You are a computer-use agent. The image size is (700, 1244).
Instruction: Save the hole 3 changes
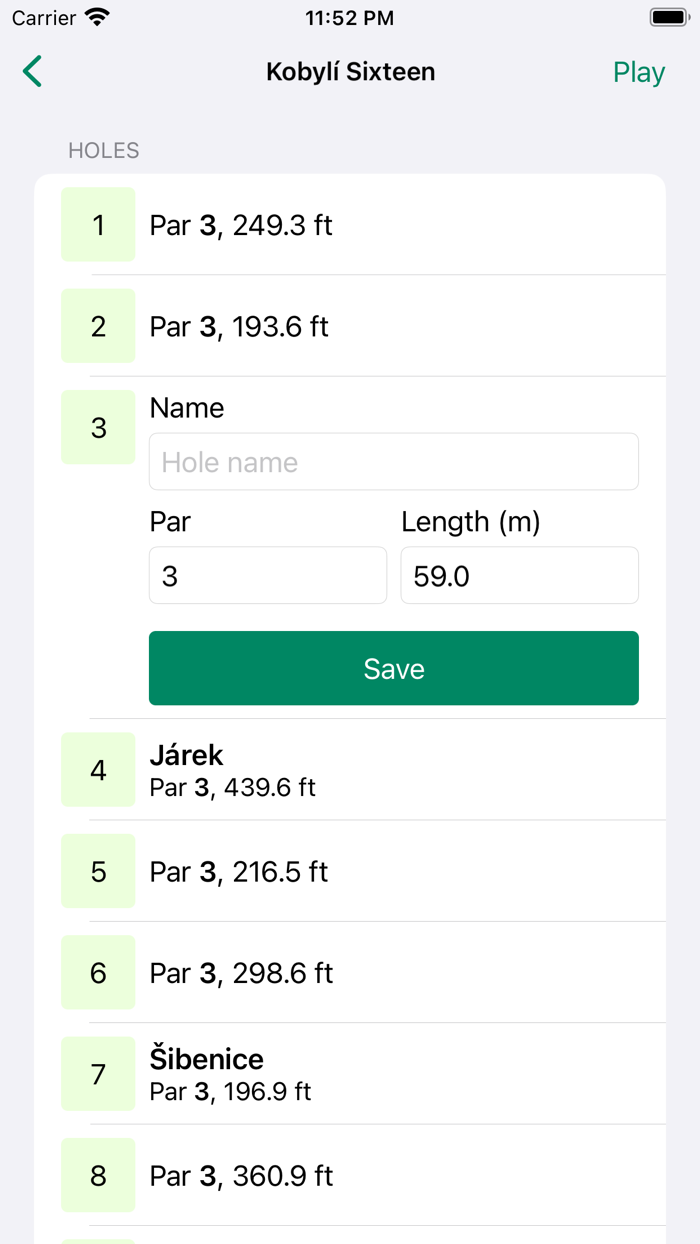click(393, 668)
